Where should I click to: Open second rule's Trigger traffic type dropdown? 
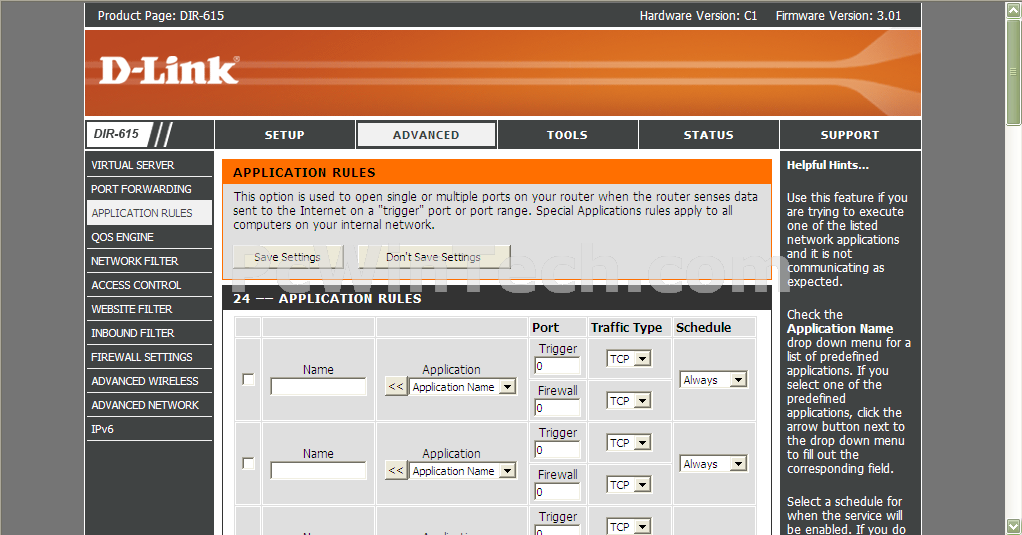(x=629, y=443)
